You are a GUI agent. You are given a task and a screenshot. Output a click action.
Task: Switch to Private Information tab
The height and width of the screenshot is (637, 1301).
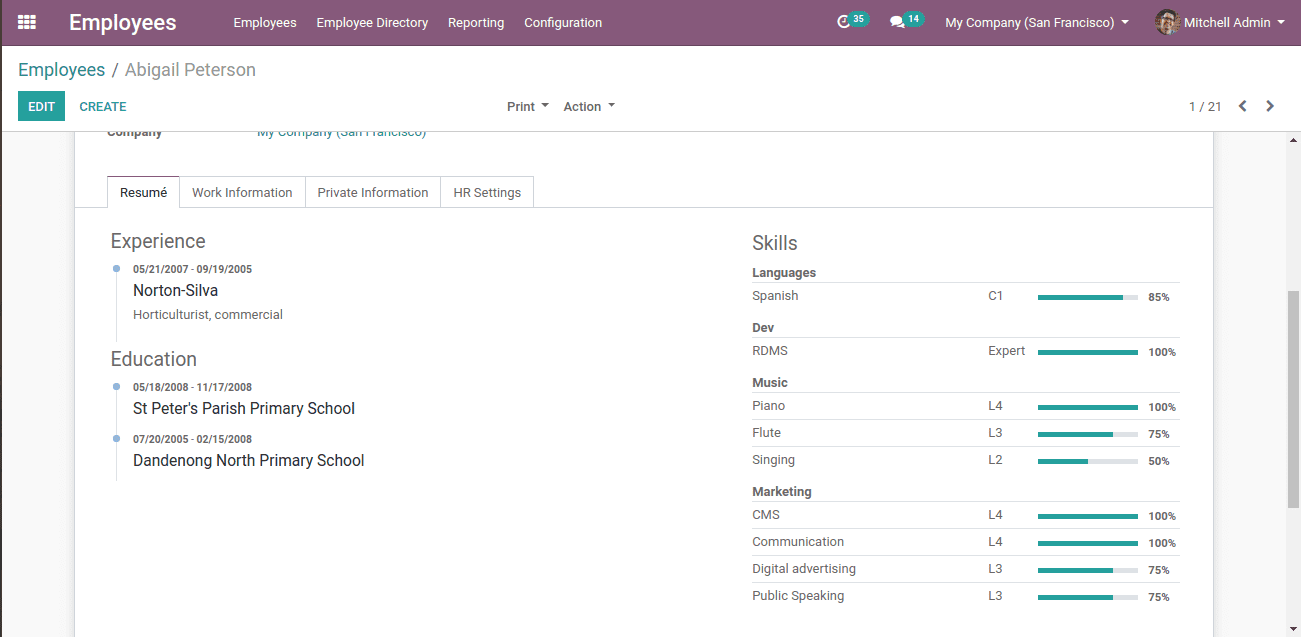[373, 192]
